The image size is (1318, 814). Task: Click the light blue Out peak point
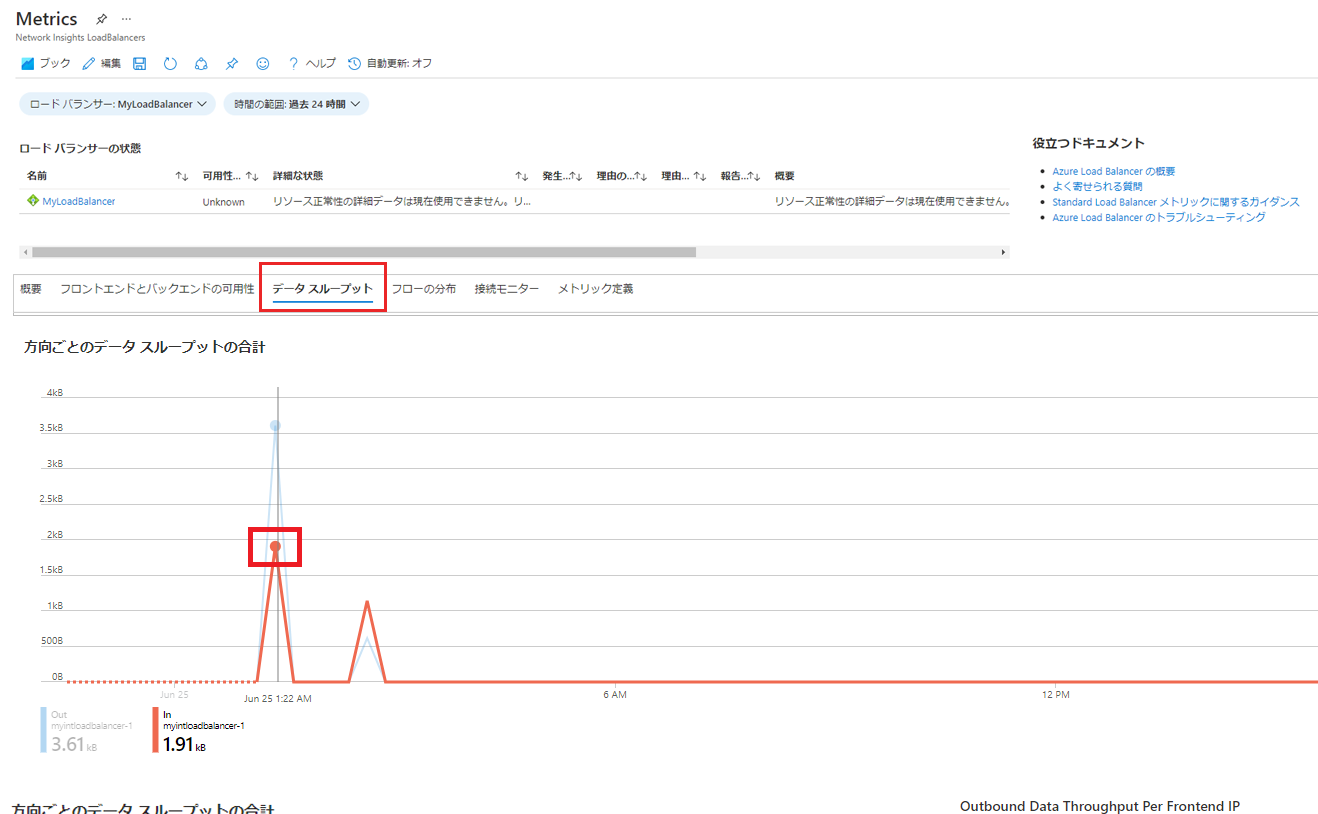[x=275, y=426]
